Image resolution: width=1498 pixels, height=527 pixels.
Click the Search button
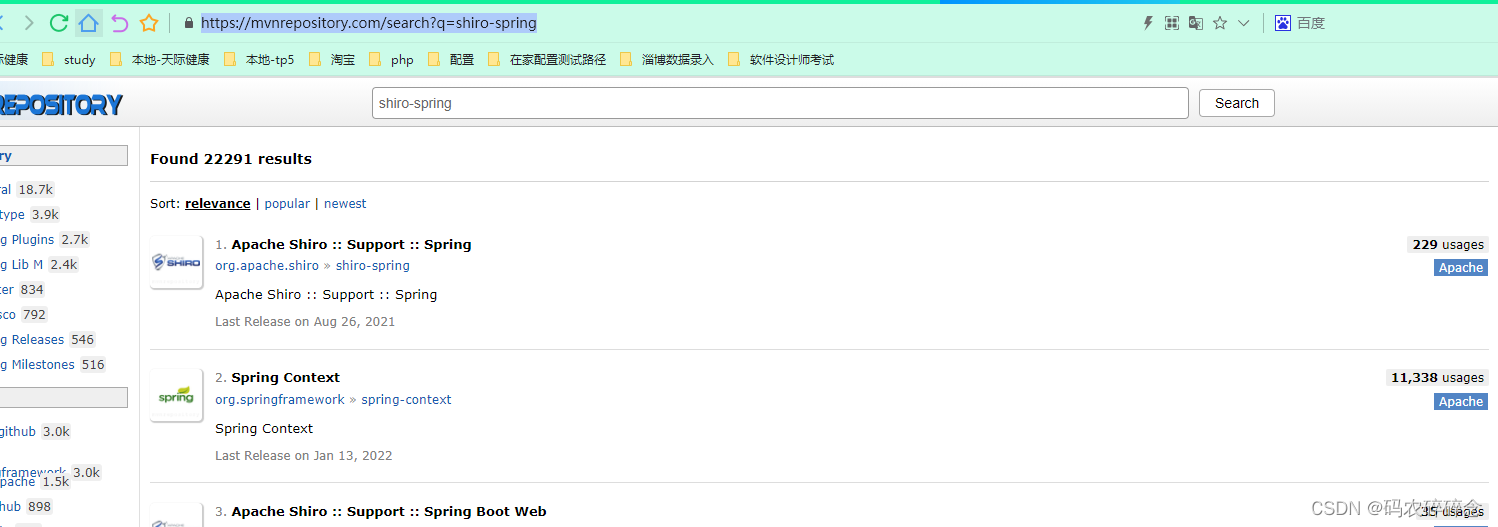coord(1237,103)
